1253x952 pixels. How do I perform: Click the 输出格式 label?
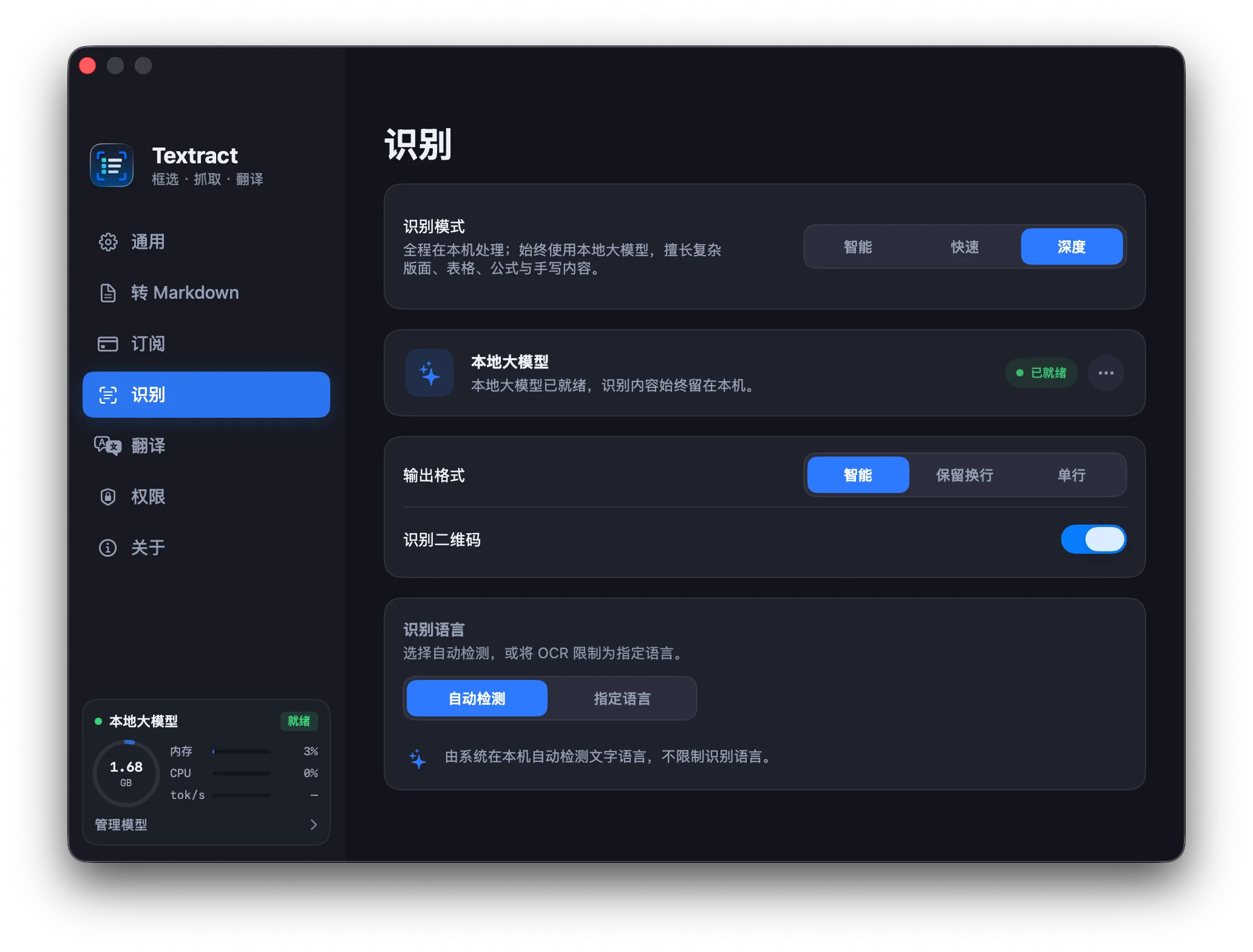(434, 475)
